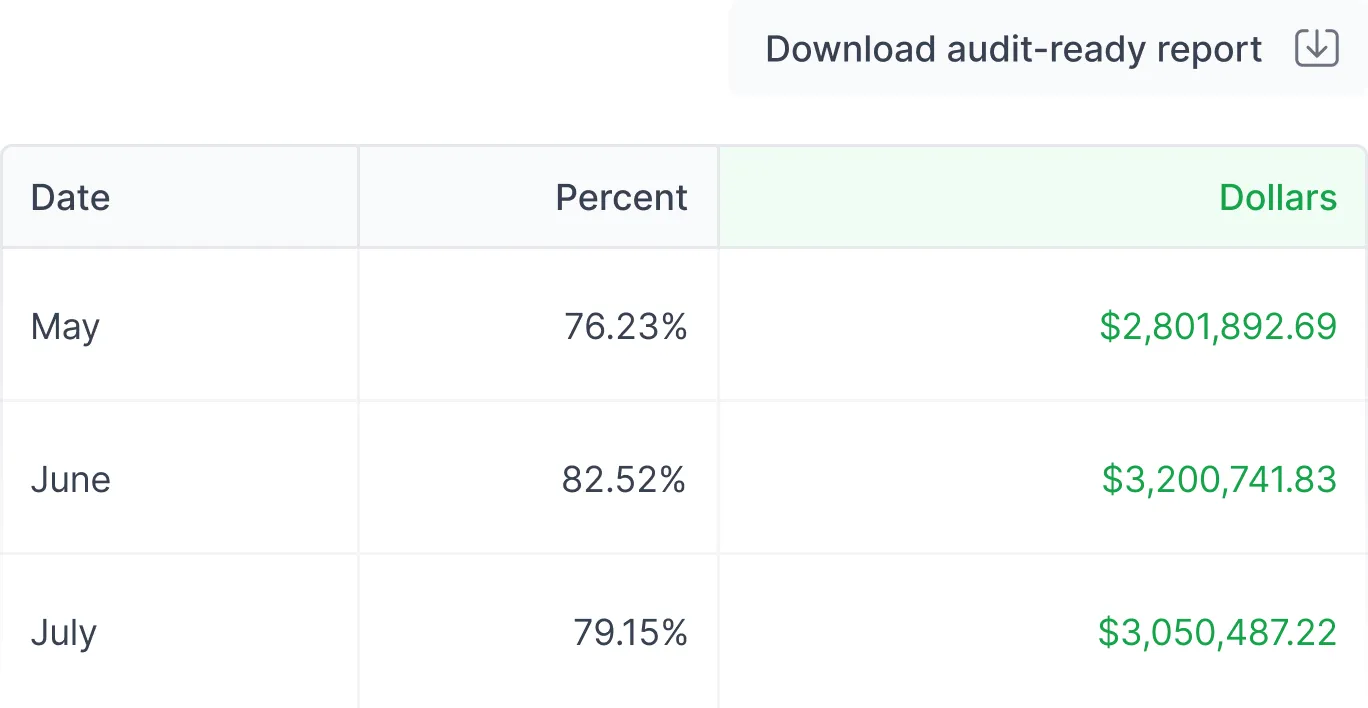Click the 82.52% percent value
The width and height of the screenshot is (1368, 708).
pyautogui.click(x=624, y=479)
